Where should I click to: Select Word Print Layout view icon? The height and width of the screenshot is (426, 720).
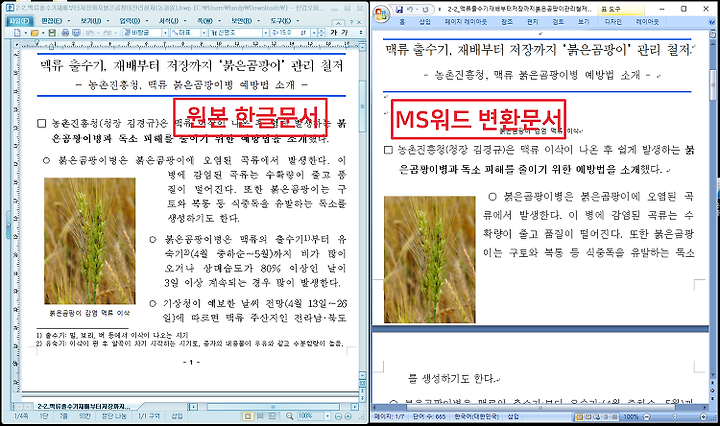coord(579,417)
